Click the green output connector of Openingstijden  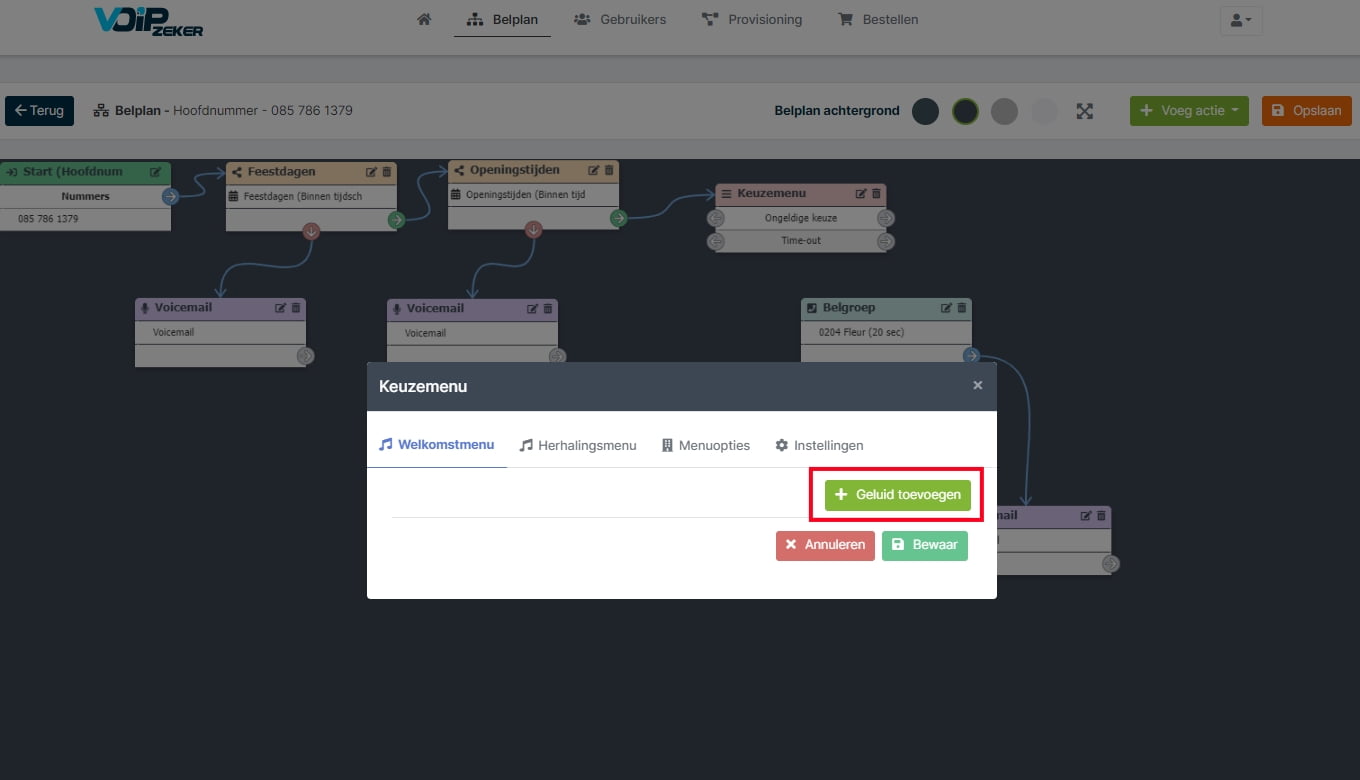click(x=618, y=218)
